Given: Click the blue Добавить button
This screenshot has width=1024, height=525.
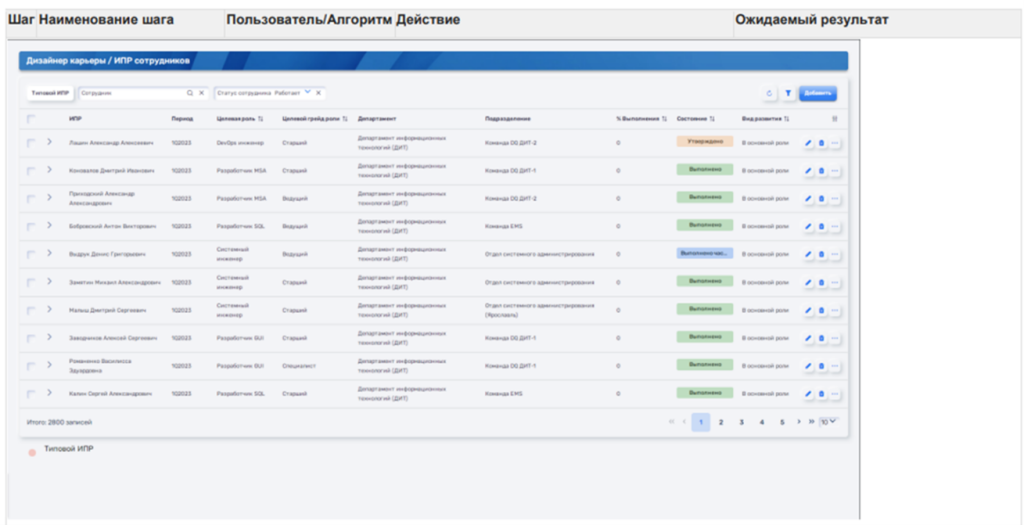Looking at the screenshot, I should tap(817, 93).
